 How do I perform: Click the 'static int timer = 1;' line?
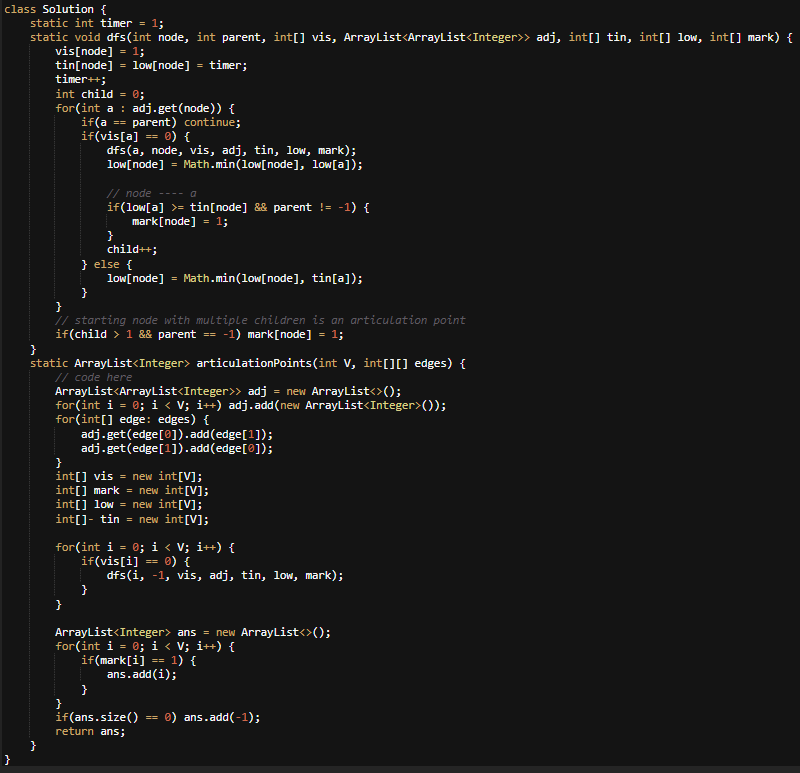click(97, 23)
